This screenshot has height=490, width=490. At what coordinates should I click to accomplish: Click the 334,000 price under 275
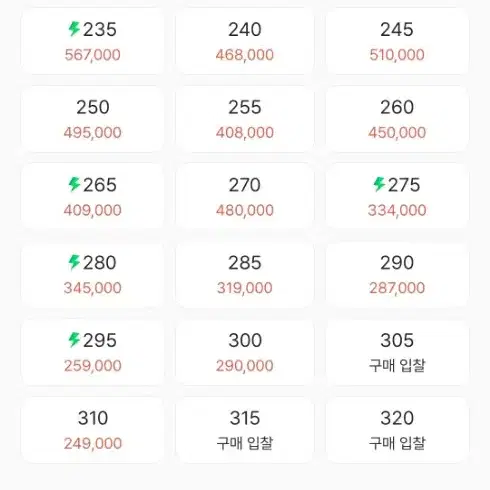point(397,210)
